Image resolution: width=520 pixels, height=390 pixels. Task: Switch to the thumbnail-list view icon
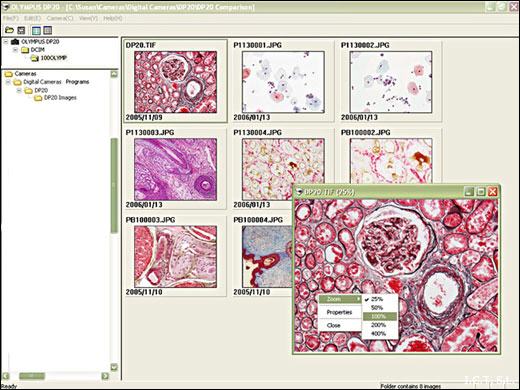point(48,30)
